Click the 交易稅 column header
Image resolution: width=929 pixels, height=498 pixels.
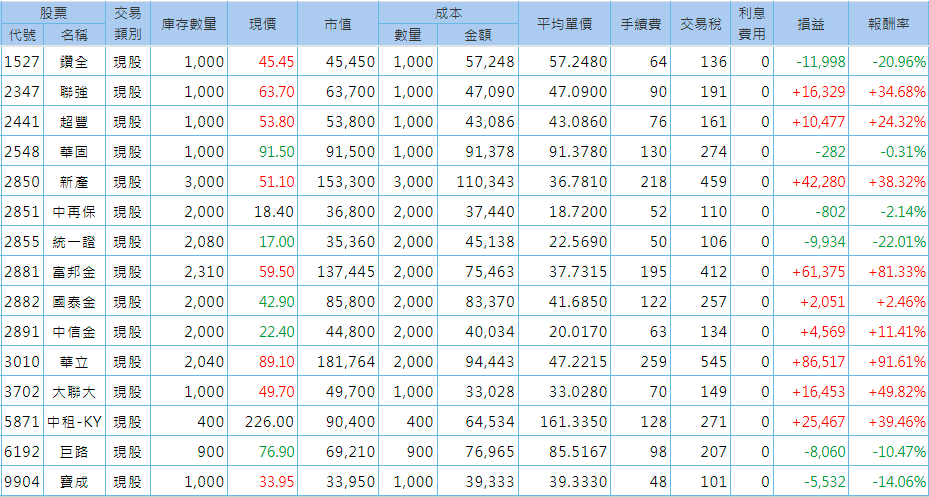701,24
